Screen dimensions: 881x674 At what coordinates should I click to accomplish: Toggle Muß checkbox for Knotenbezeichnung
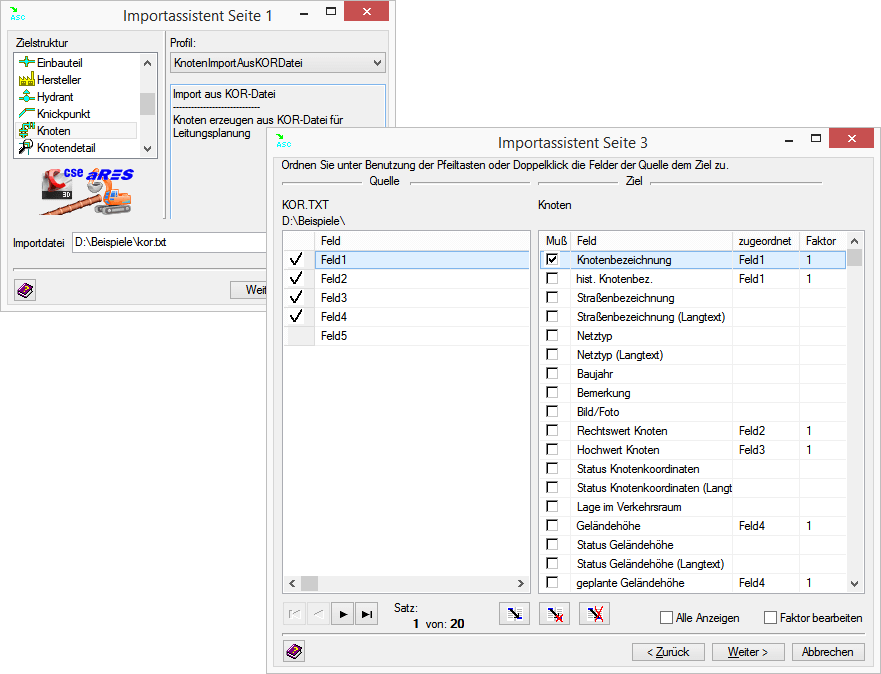[552, 260]
